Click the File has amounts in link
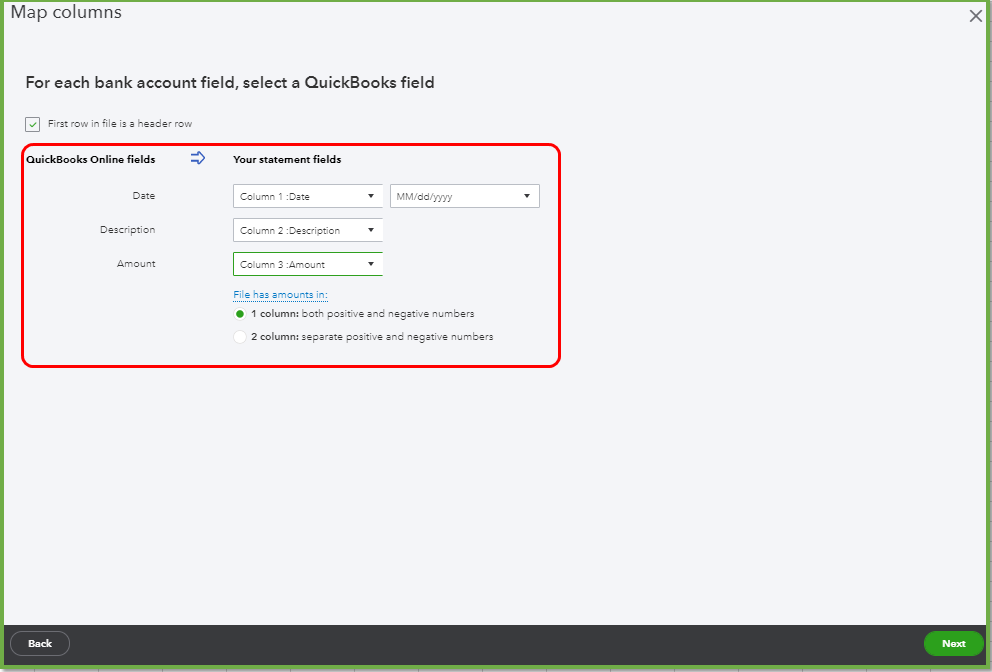The height and width of the screenshot is (672, 992). [x=280, y=294]
